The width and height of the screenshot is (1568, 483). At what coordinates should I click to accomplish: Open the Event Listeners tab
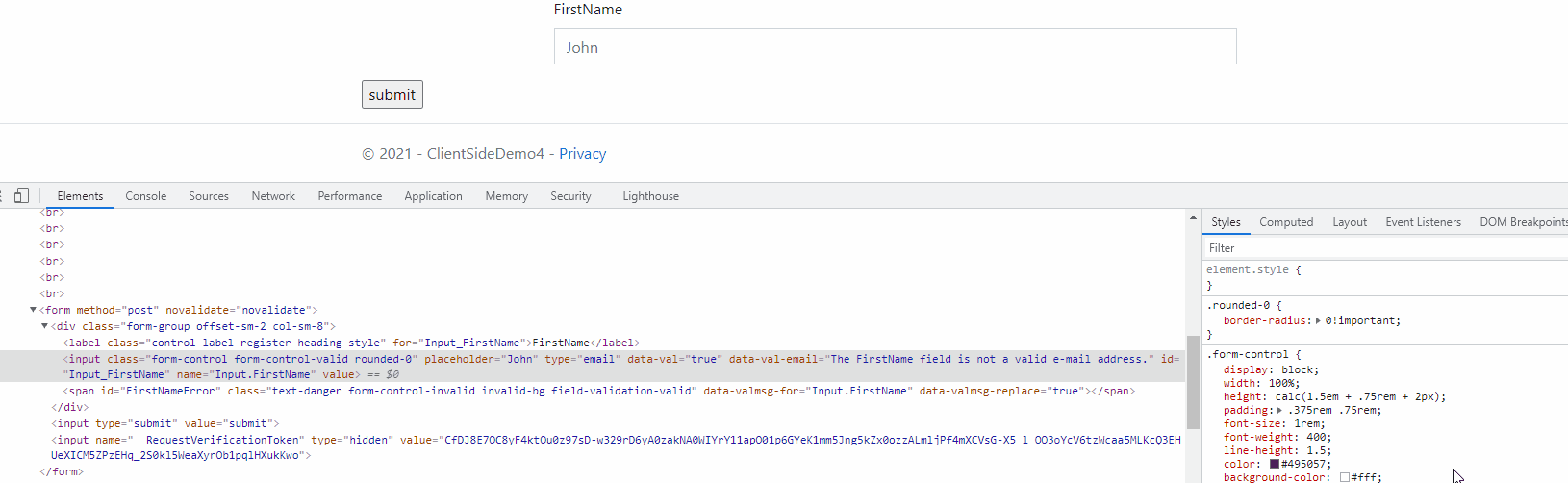[1423, 222]
